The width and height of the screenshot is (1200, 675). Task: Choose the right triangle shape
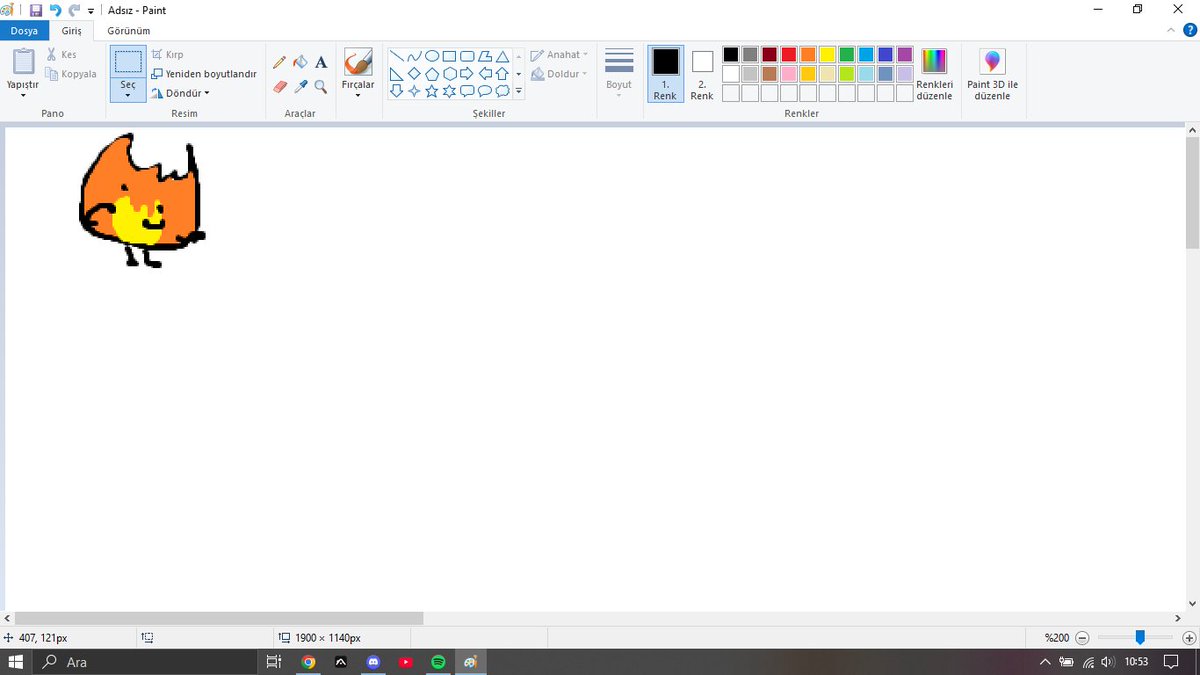(396, 74)
